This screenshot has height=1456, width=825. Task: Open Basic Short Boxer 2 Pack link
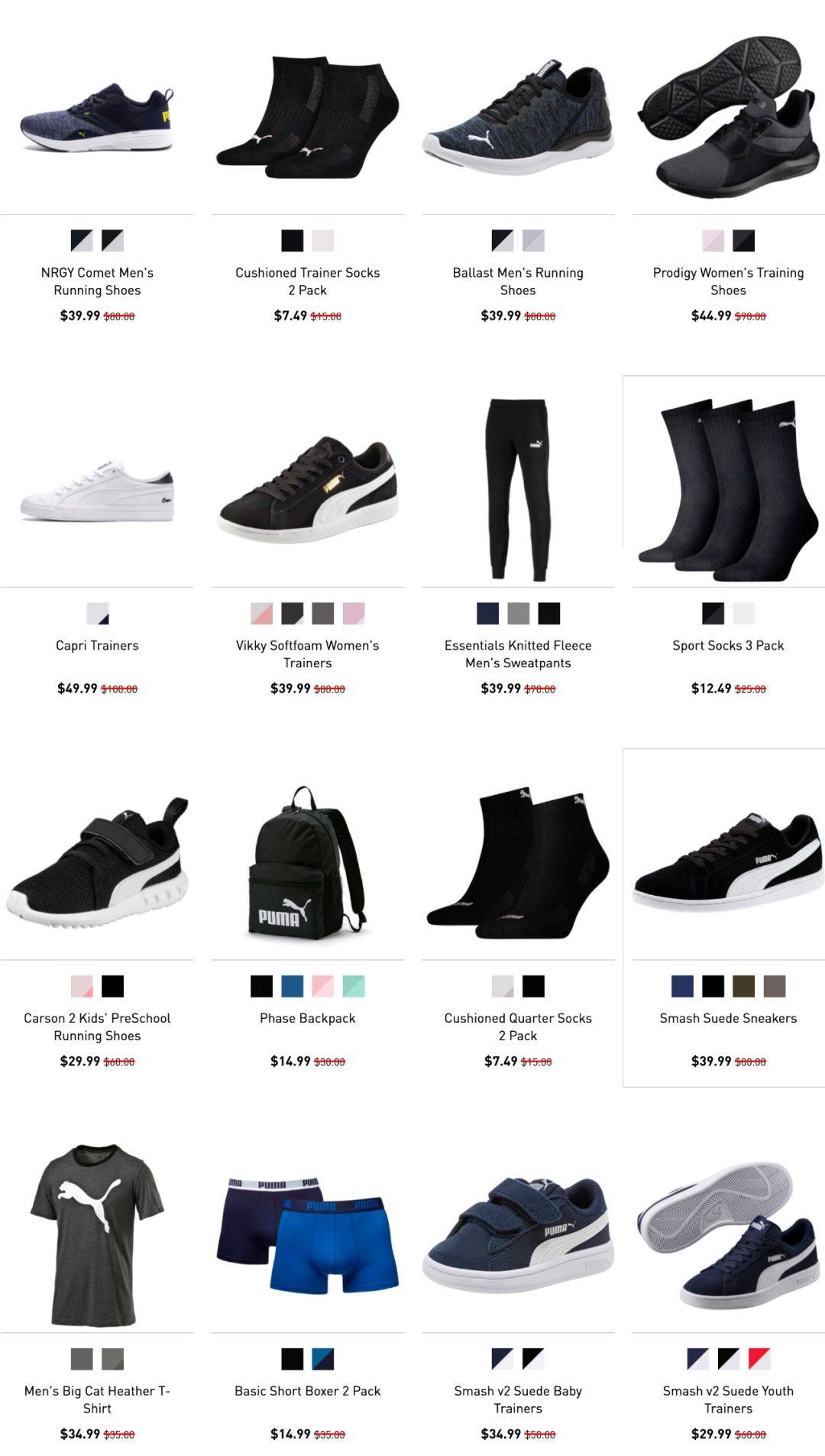click(x=307, y=1391)
